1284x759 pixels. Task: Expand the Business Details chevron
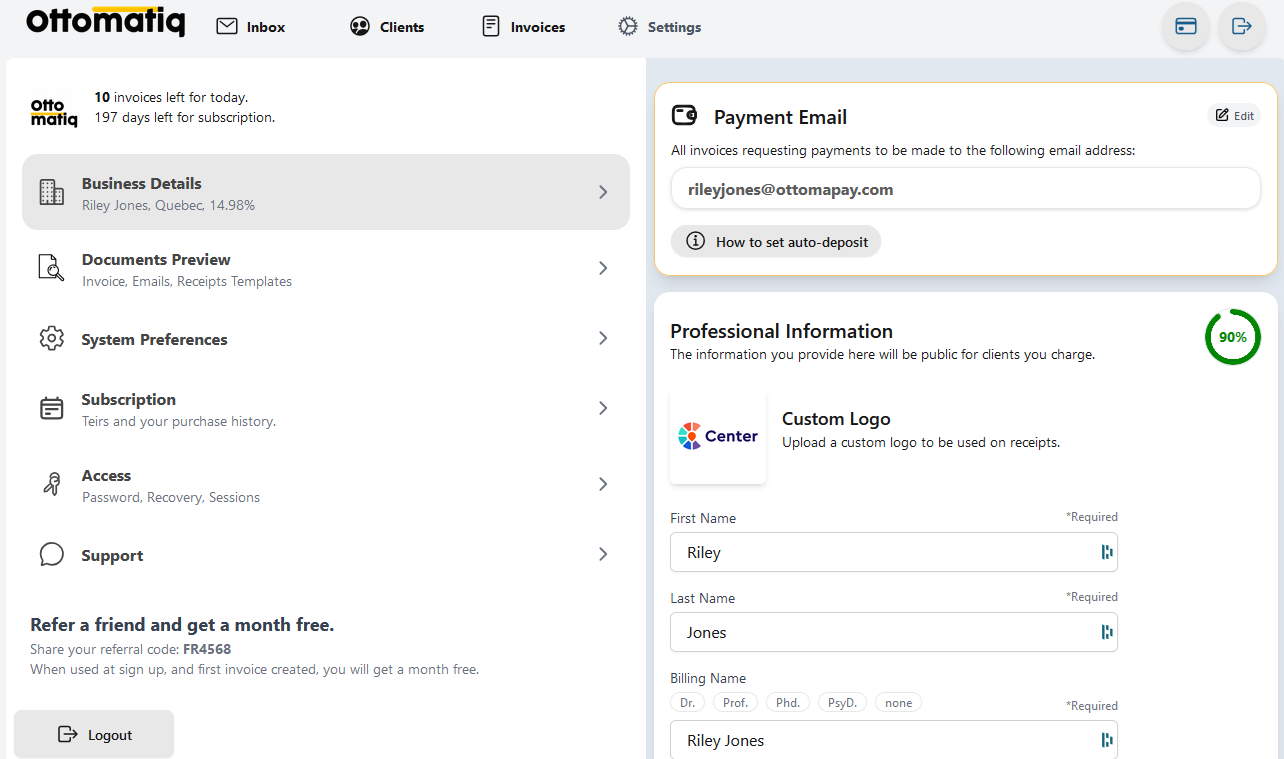603,192
